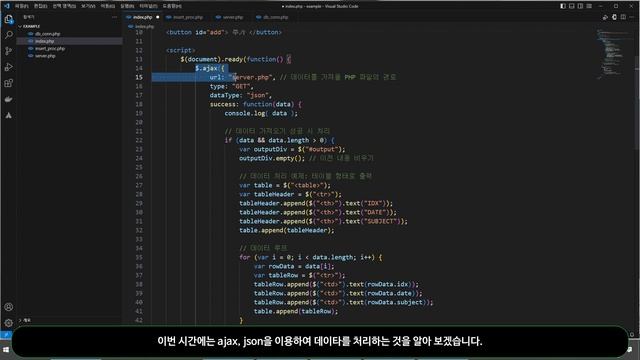Switch to the index.php editor tab
The image size is (640, 360).
tap(142, 17)
